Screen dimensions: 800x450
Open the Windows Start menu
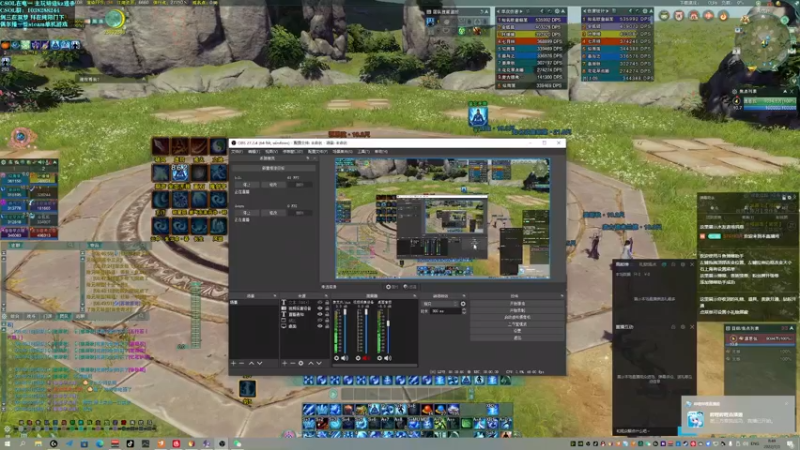point(7,444)
